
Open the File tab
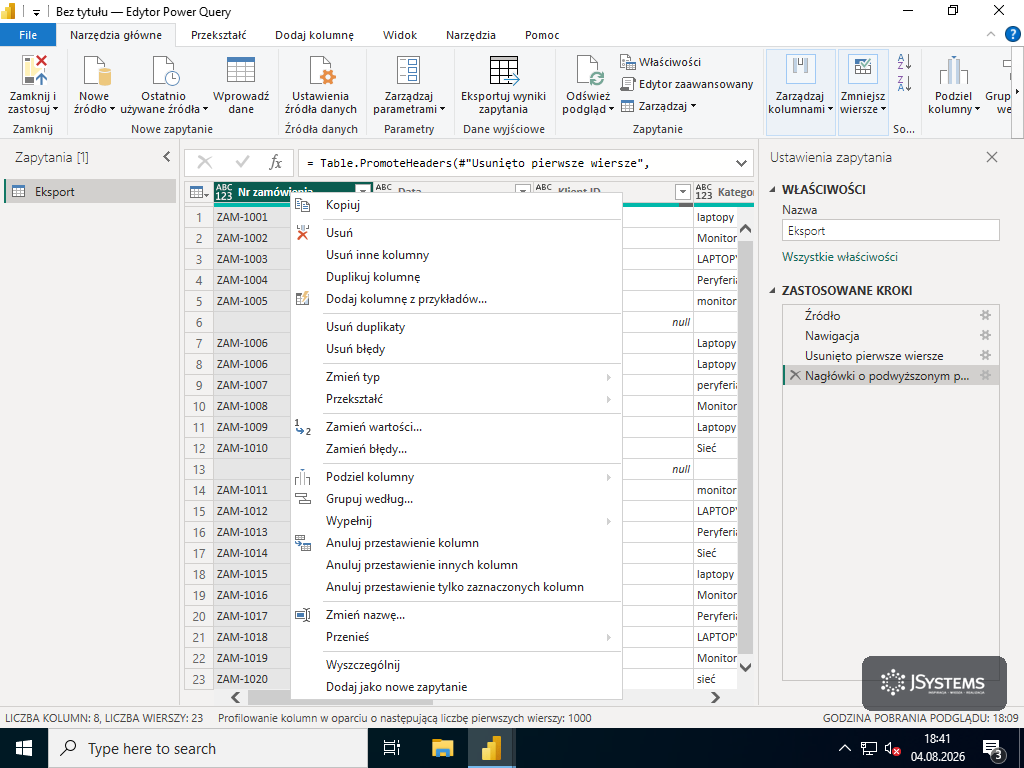click(28, 35)
